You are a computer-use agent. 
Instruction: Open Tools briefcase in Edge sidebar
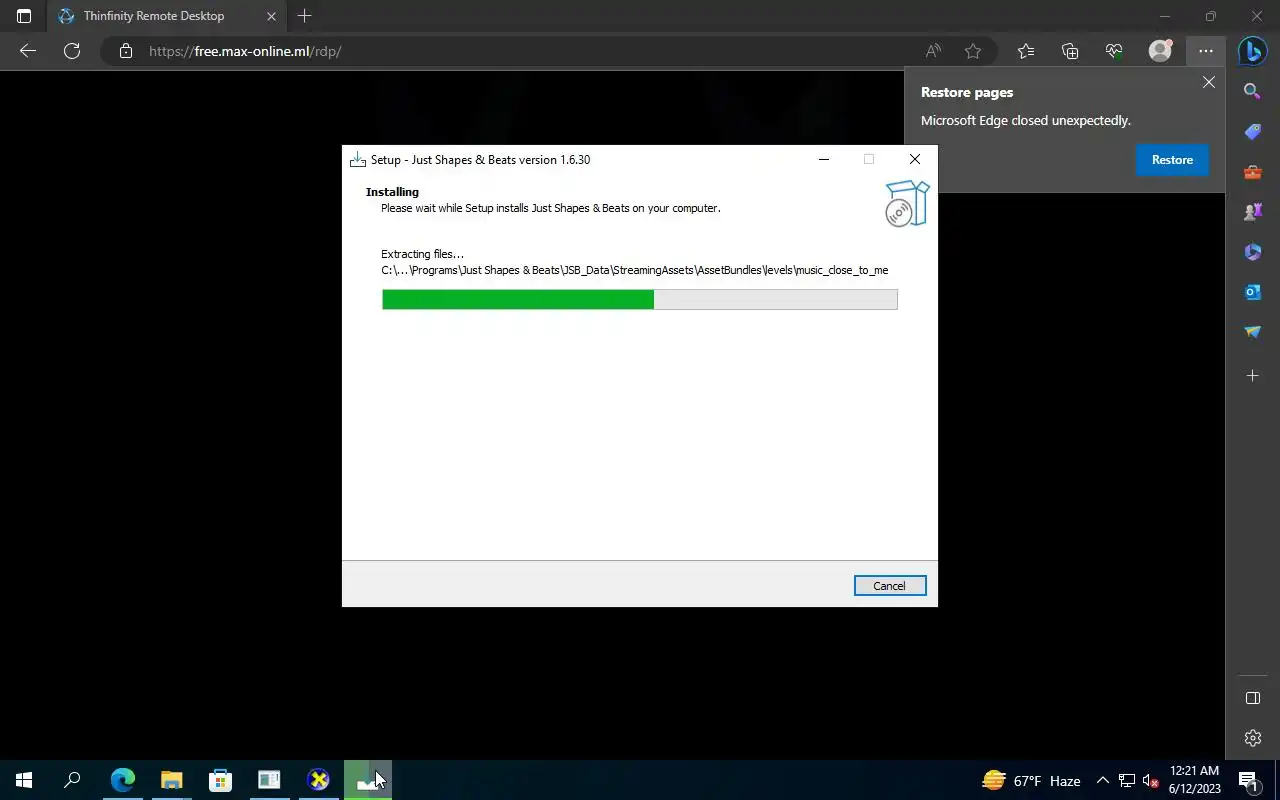coord(1253,172)
